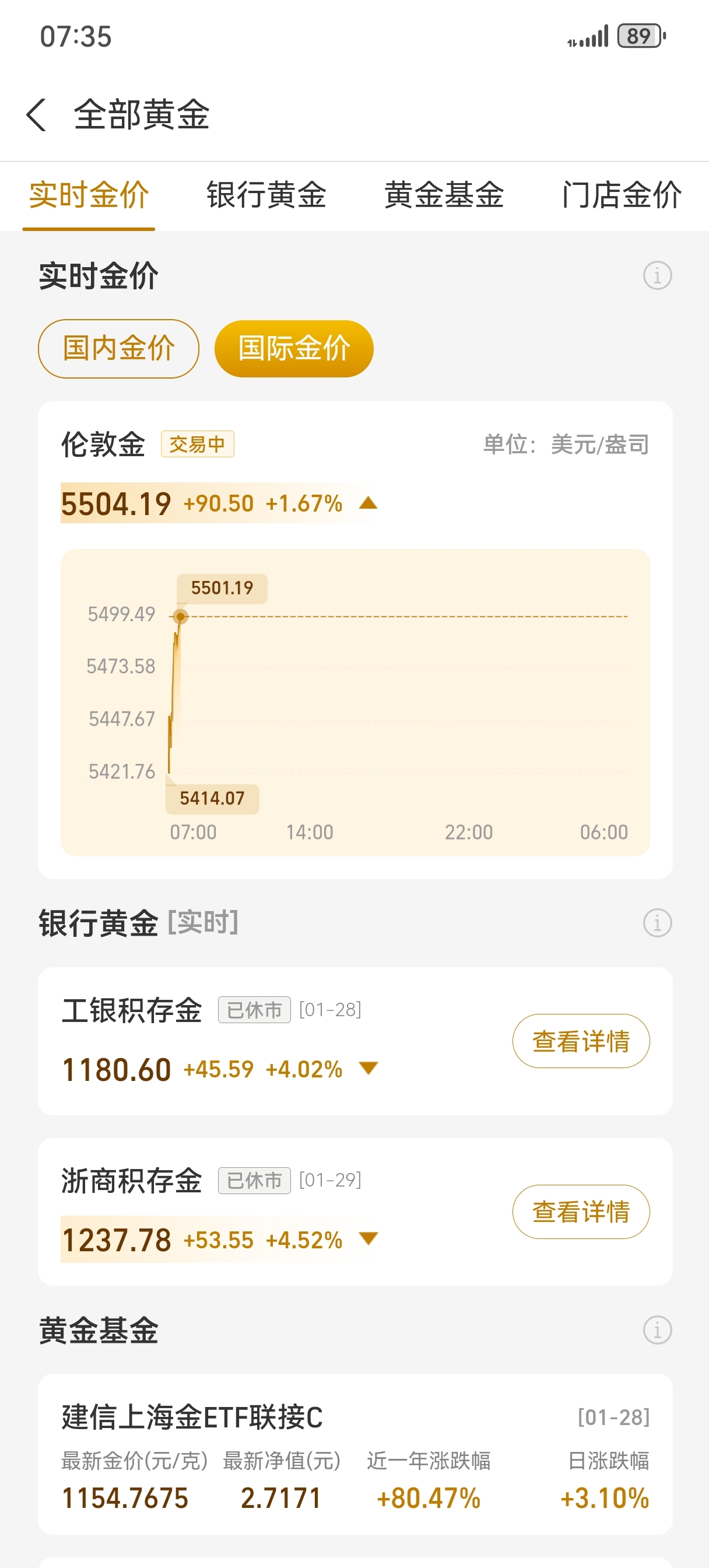Tap the up triangle next to 伦敦金 price
The image size is (709, 1568).
(368, 503)
